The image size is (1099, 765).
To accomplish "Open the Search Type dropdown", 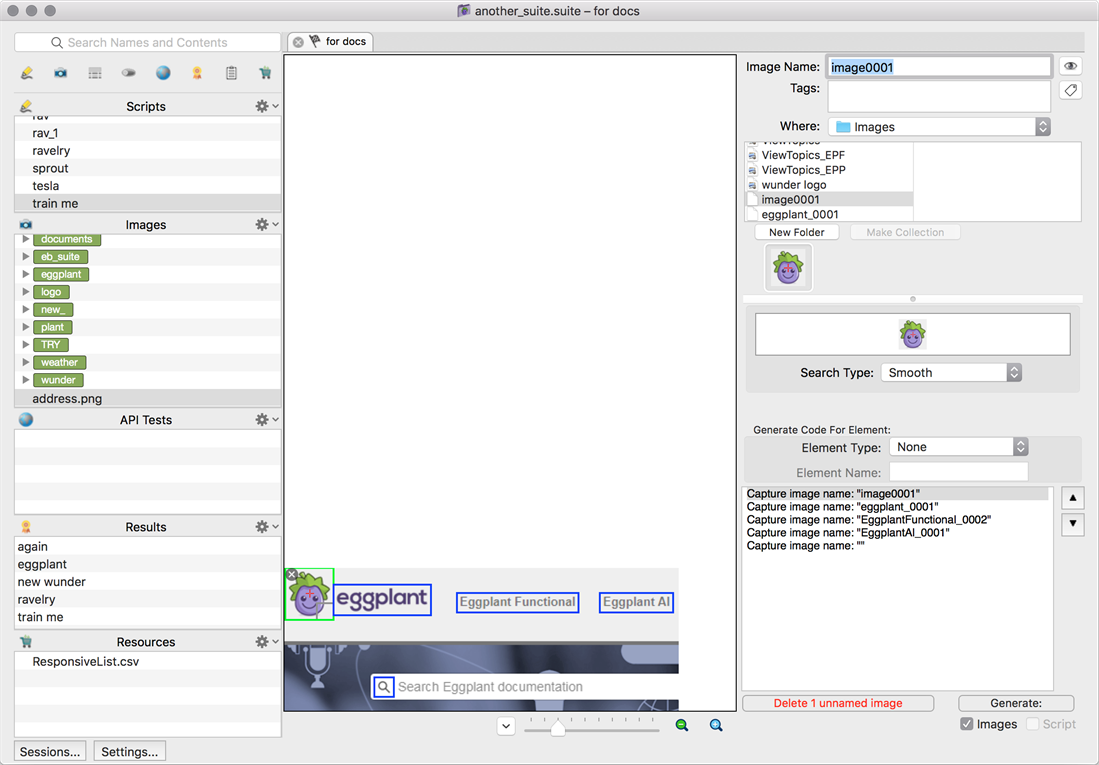I will 951,372.
